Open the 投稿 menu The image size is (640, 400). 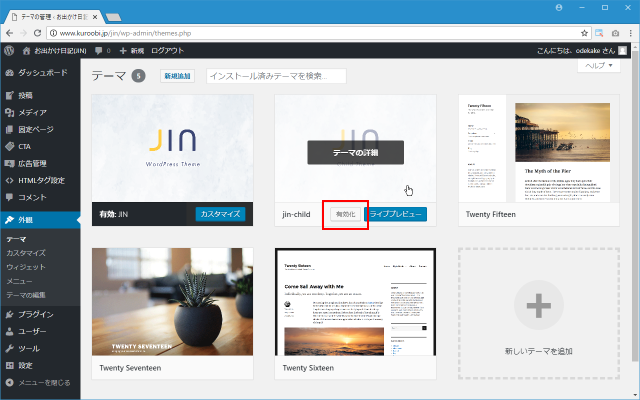click(x=40, y=96)
